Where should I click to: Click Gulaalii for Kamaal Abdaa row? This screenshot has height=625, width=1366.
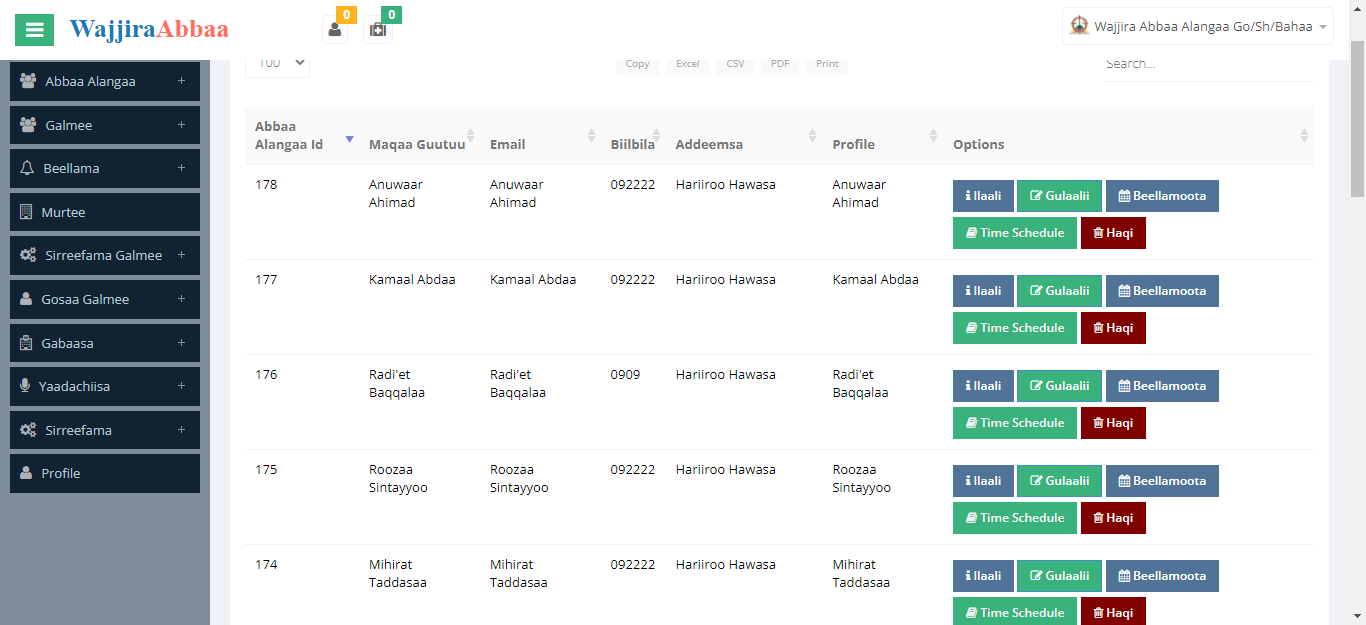1059,291
